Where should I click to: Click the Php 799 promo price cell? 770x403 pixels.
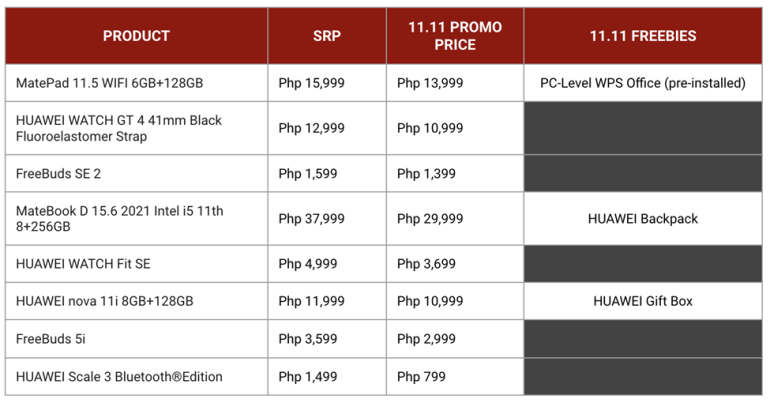click(x=455, y=376)
